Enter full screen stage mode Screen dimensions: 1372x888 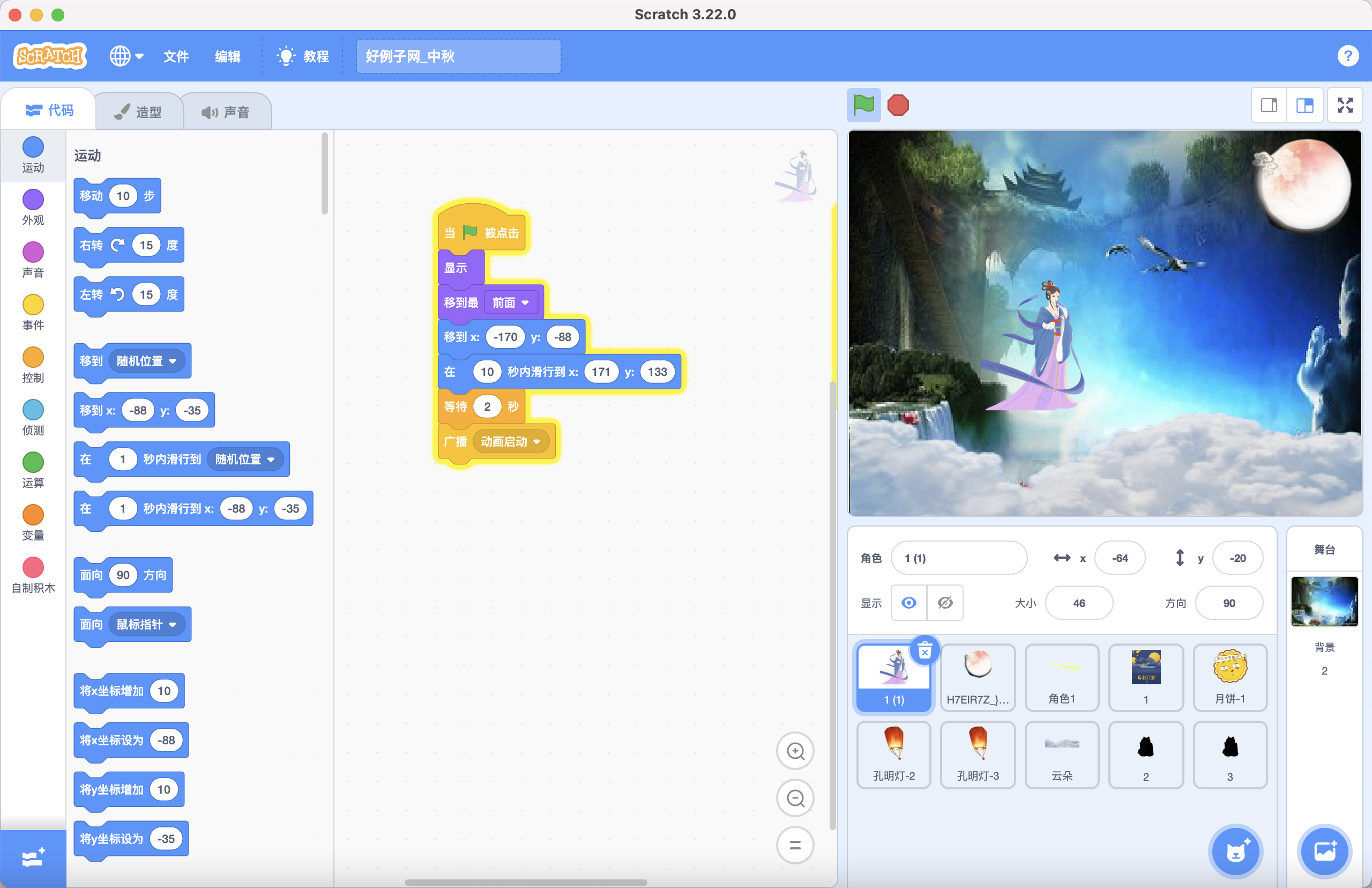(1345, 105)
